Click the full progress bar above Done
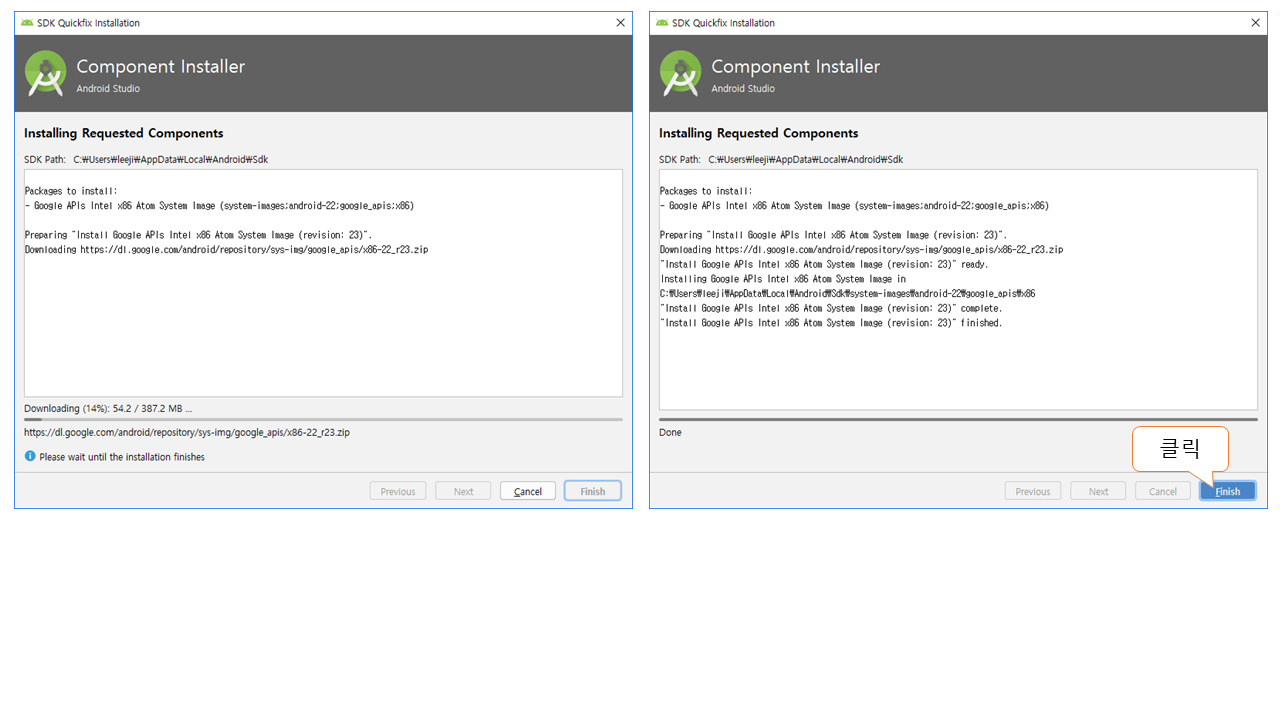 click(958, 420)
